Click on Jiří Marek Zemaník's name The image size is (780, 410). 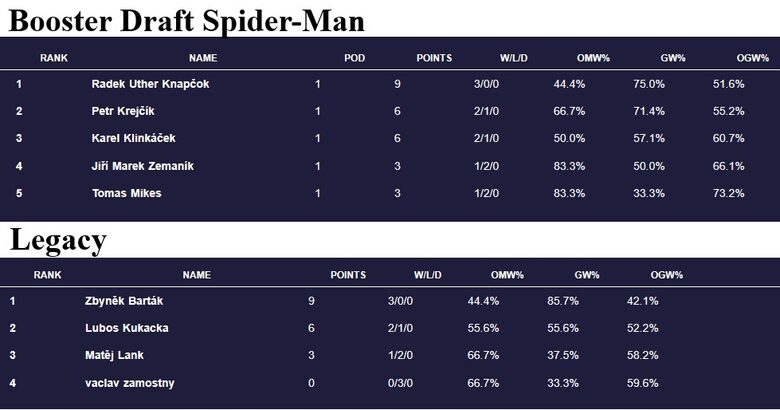coord(142,166)
